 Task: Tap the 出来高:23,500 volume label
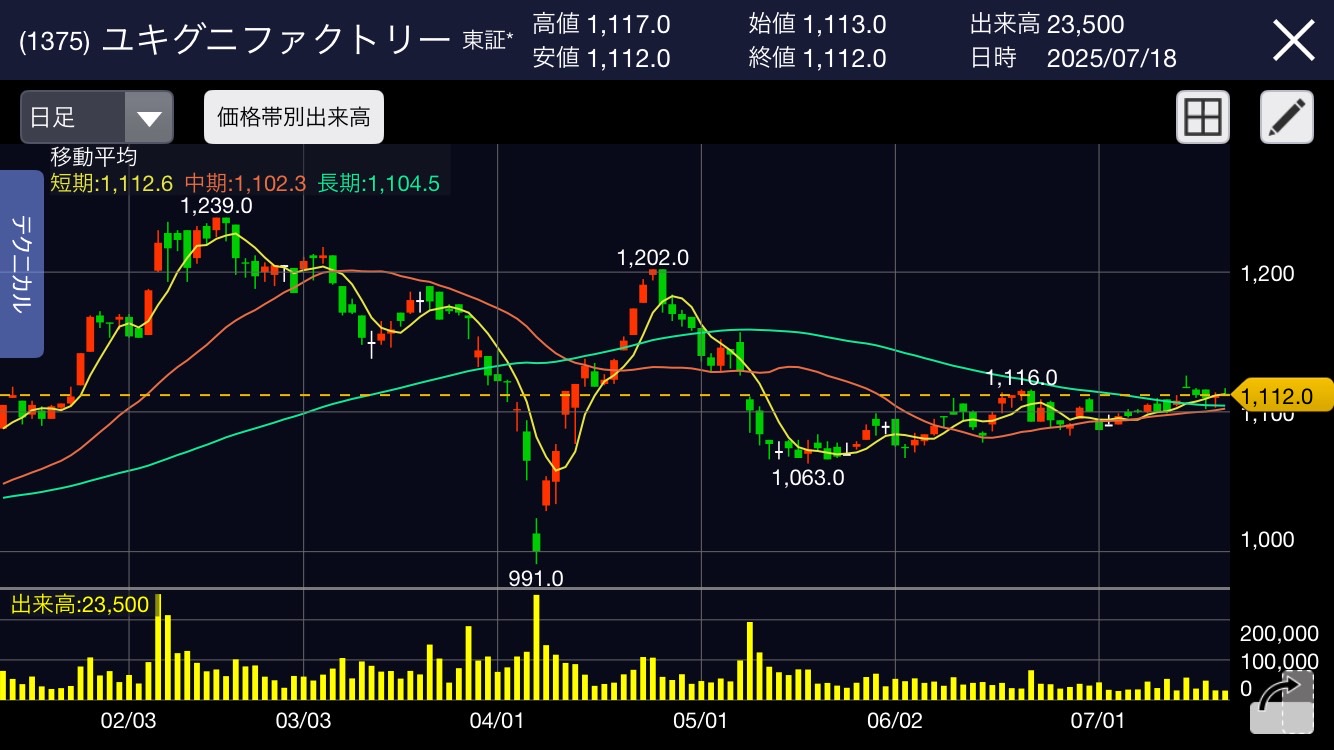[x=80, y=604]
